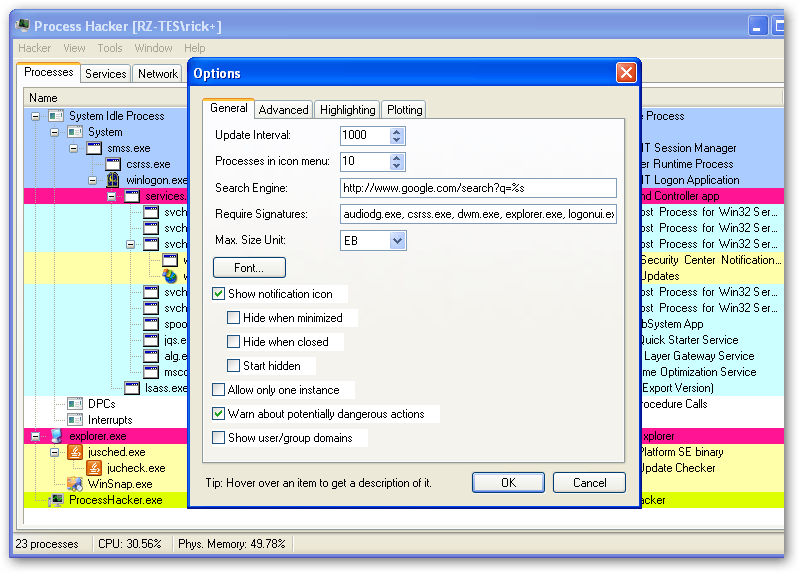Enable Hide when minimized
The width and height of the screenshot is (799, 573).
click(233, 318)
